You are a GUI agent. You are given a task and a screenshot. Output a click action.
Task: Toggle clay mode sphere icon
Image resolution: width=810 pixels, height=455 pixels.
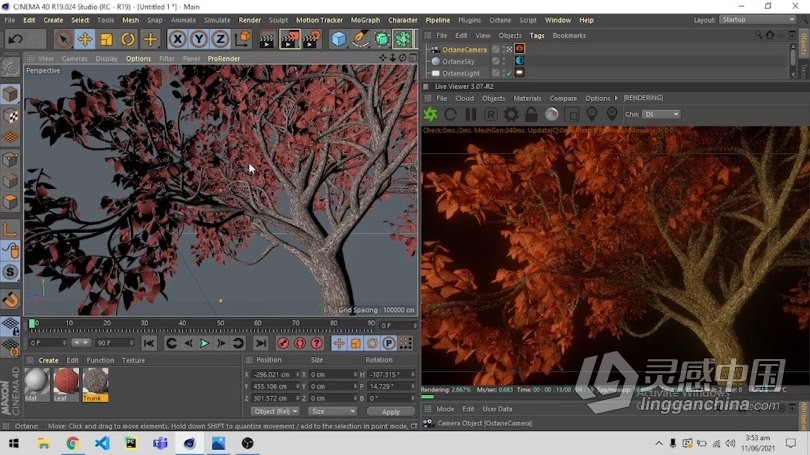[x=552, y=114]
